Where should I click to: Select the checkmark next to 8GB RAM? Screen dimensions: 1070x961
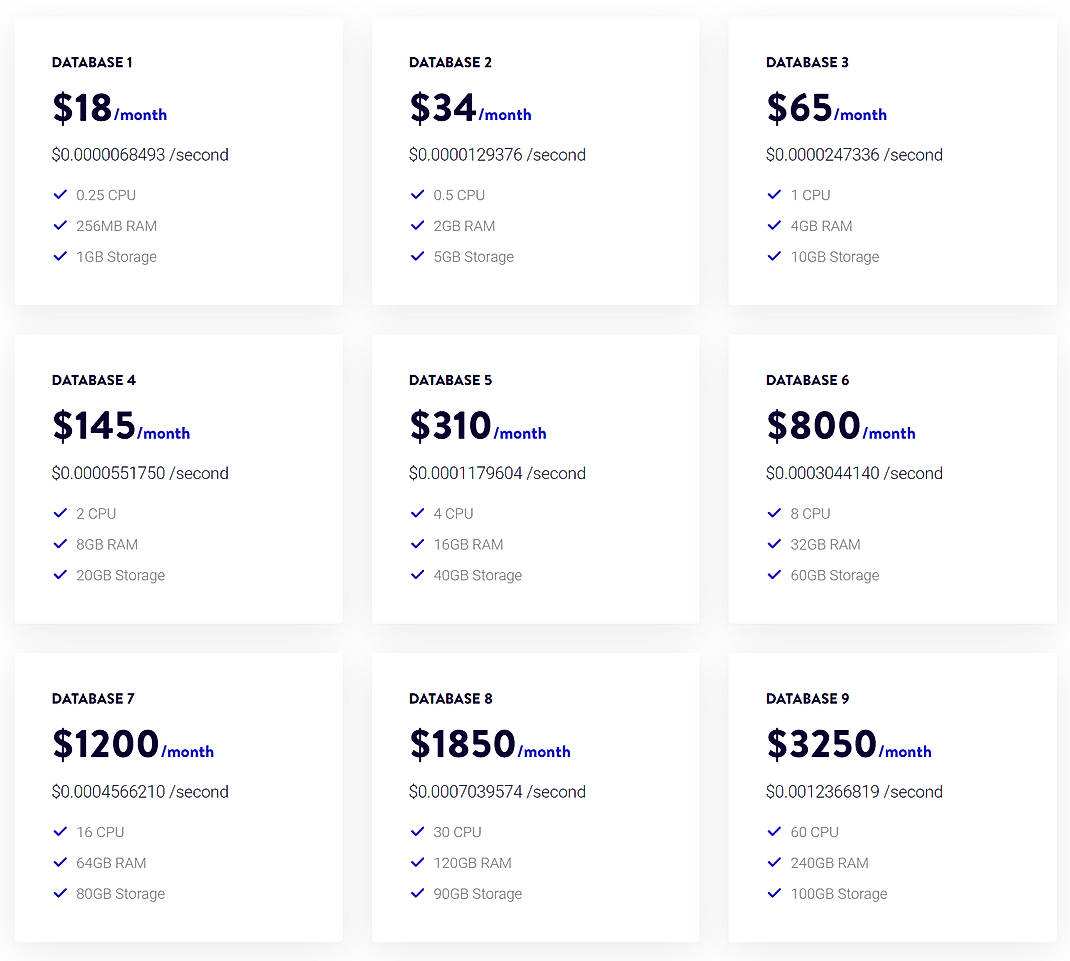tap(61, 544)
